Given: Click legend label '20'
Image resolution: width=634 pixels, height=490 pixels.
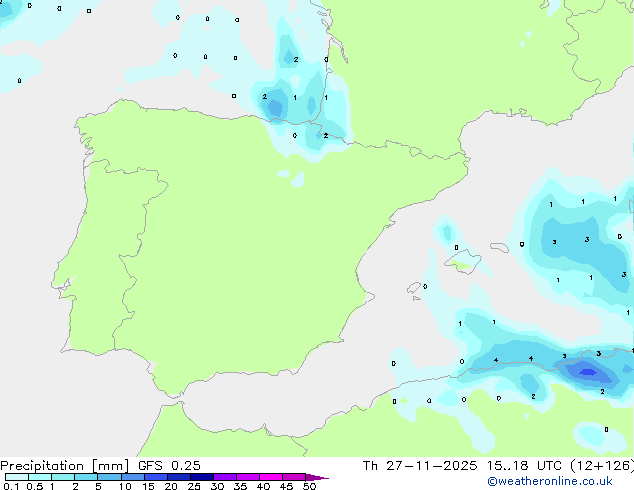Looking at the screenshot, I should [171, 486].
